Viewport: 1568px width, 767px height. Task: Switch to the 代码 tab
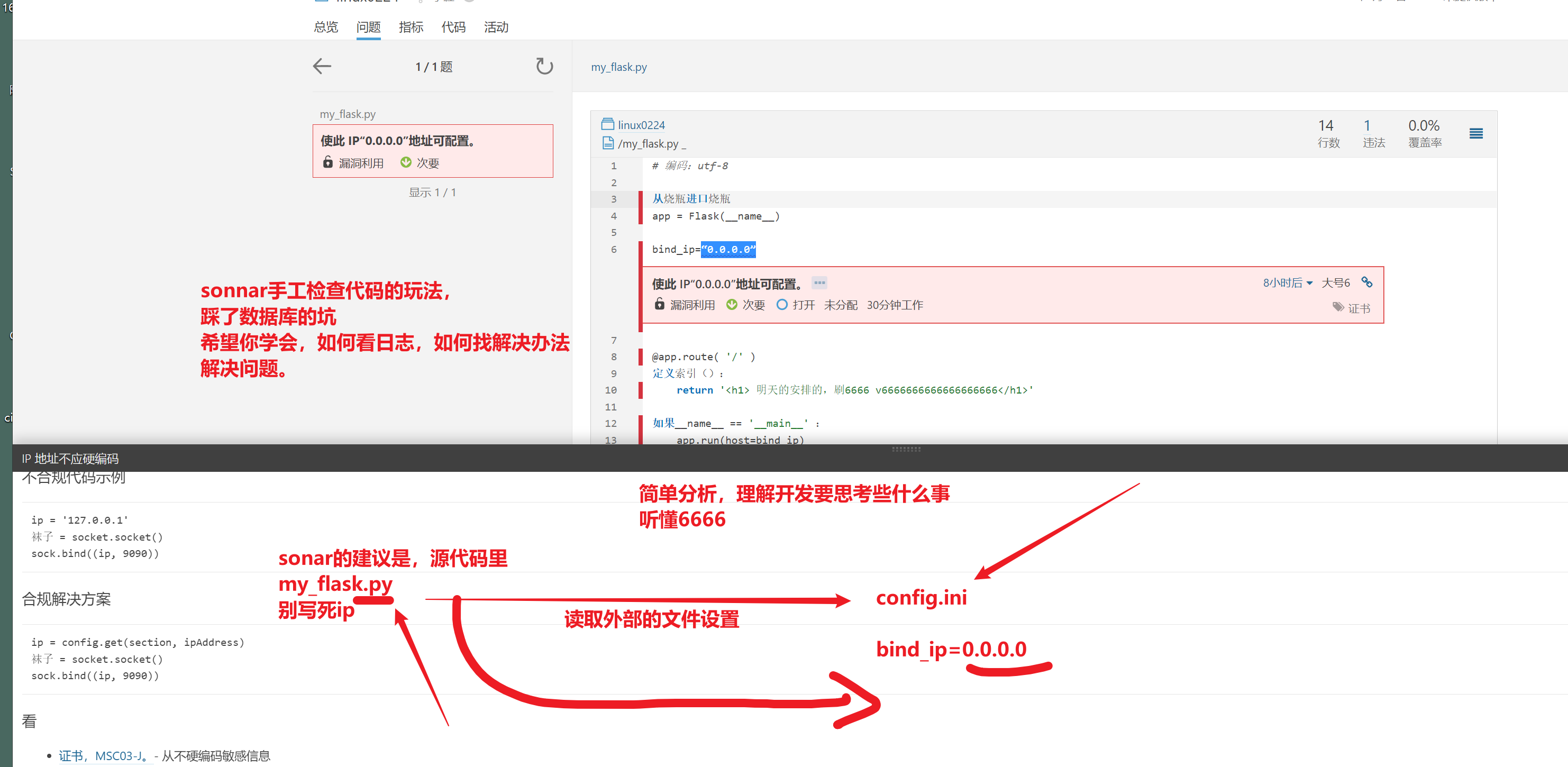pos(453,27)
